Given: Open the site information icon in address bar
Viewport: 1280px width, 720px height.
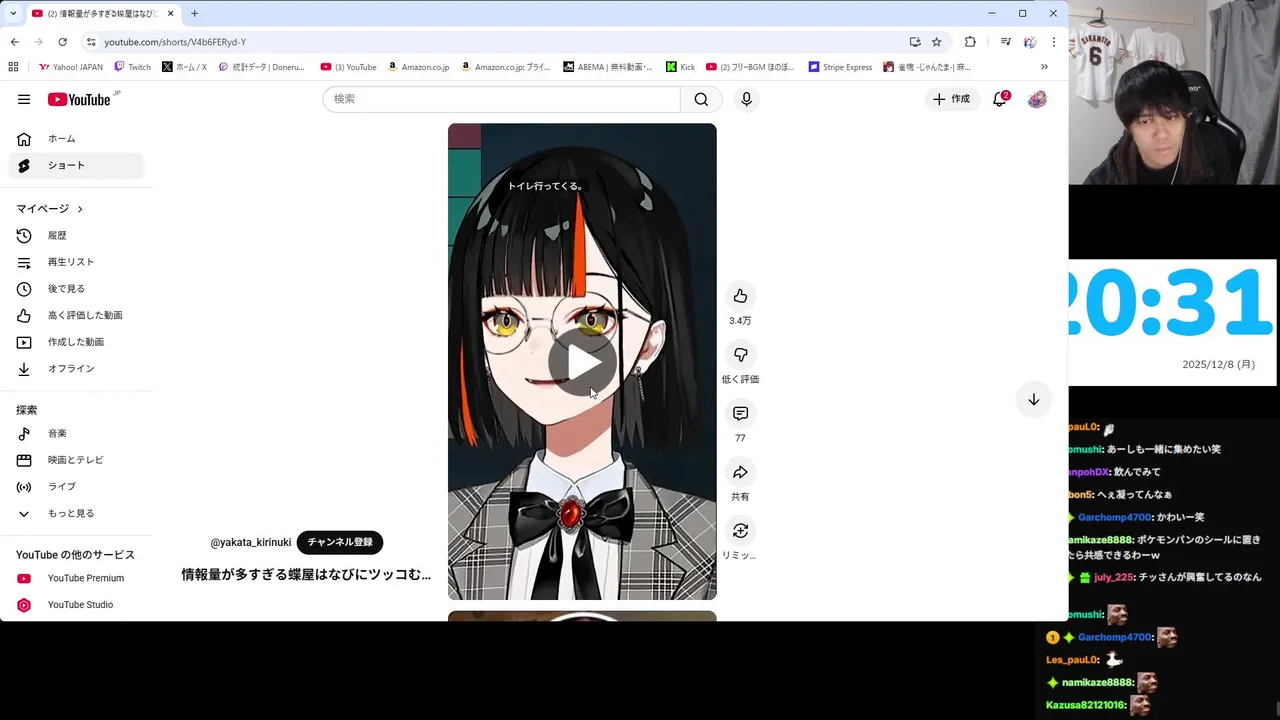Looking at the screenshot, I should click(91, 42).
